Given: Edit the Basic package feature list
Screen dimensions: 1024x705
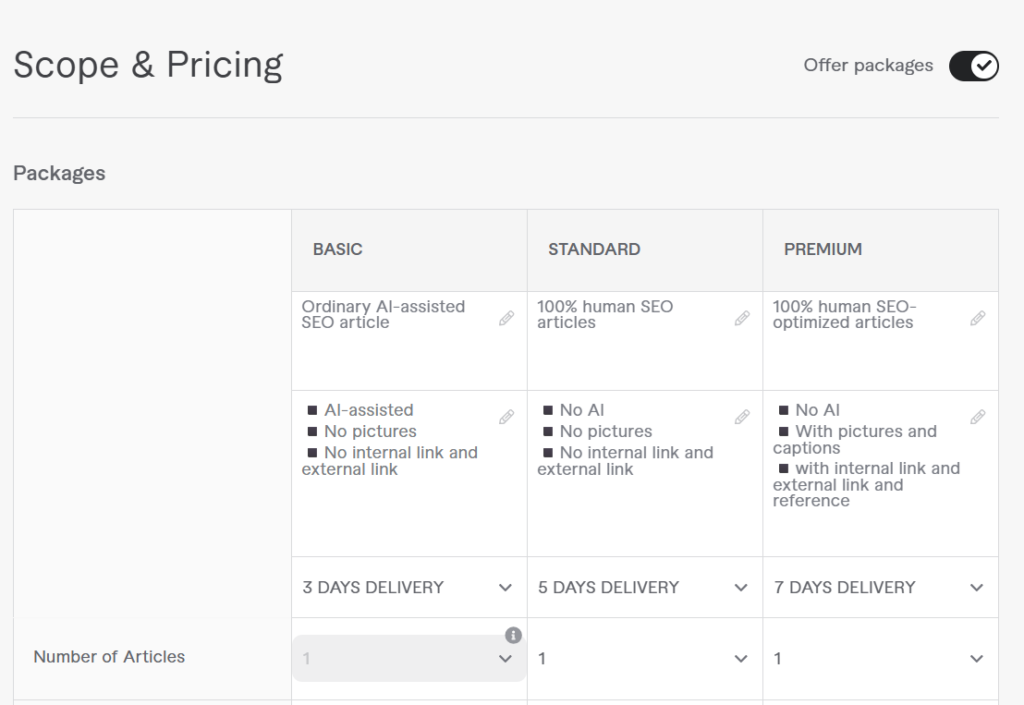Looking at the screenshot, I should (x=506, y=417).
